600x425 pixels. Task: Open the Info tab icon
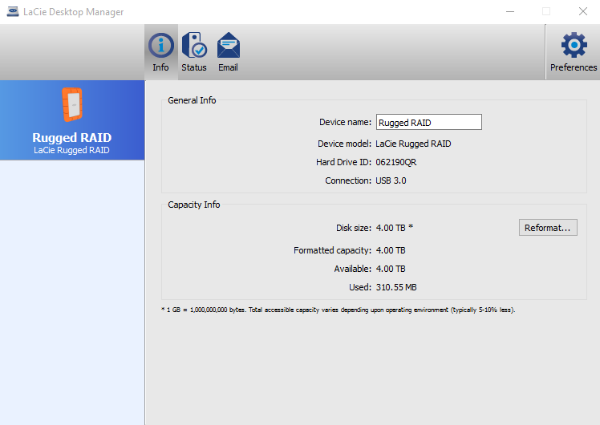coord(161,46)
